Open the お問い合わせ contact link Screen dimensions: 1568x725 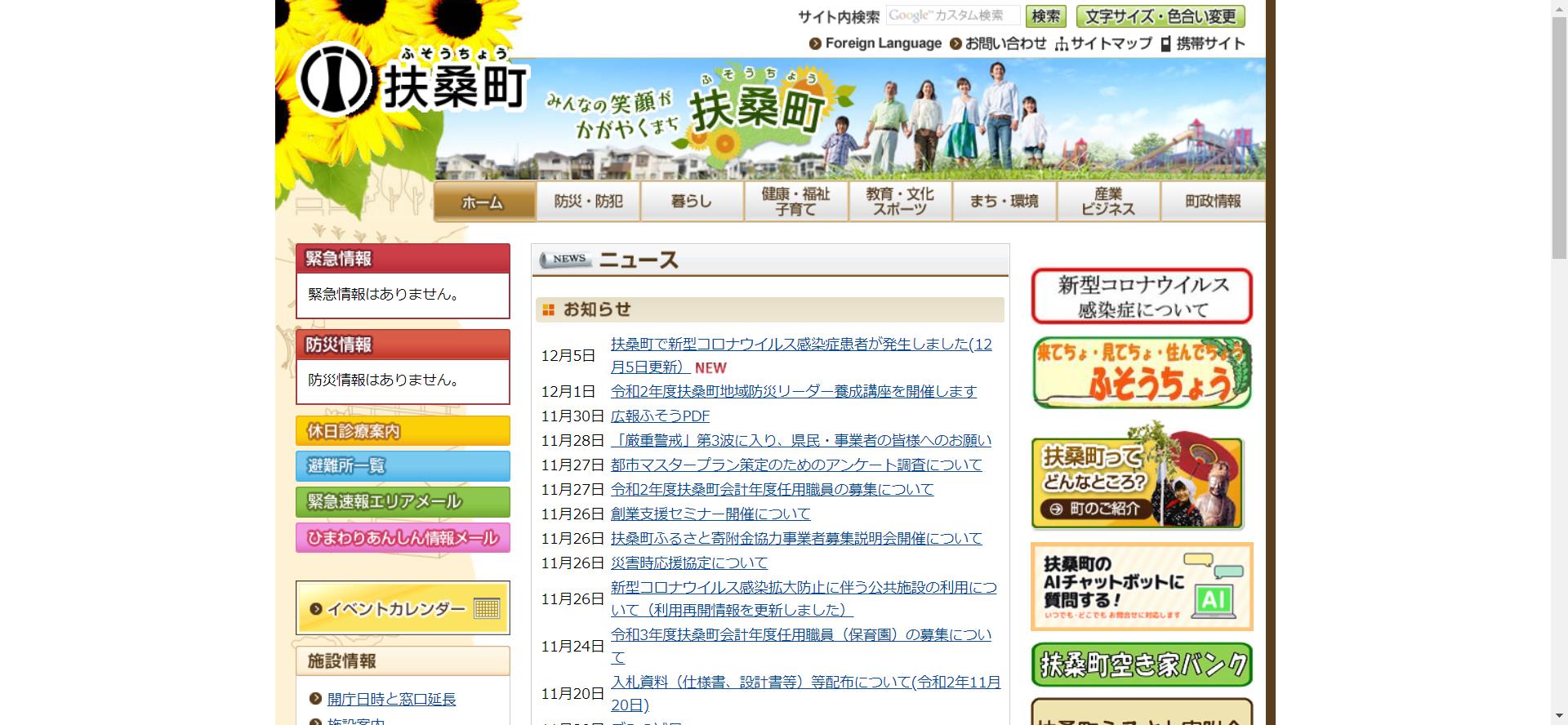click(x=1005, y=43)
